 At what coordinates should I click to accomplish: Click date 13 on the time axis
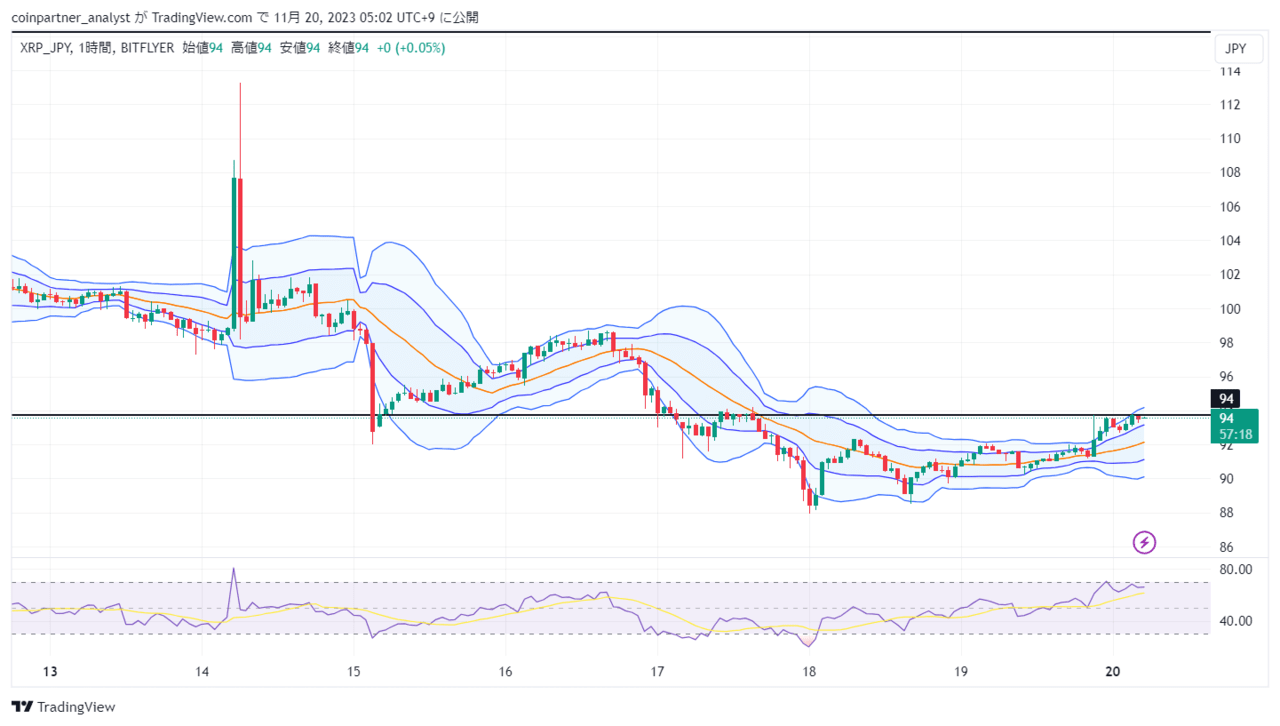51,671
